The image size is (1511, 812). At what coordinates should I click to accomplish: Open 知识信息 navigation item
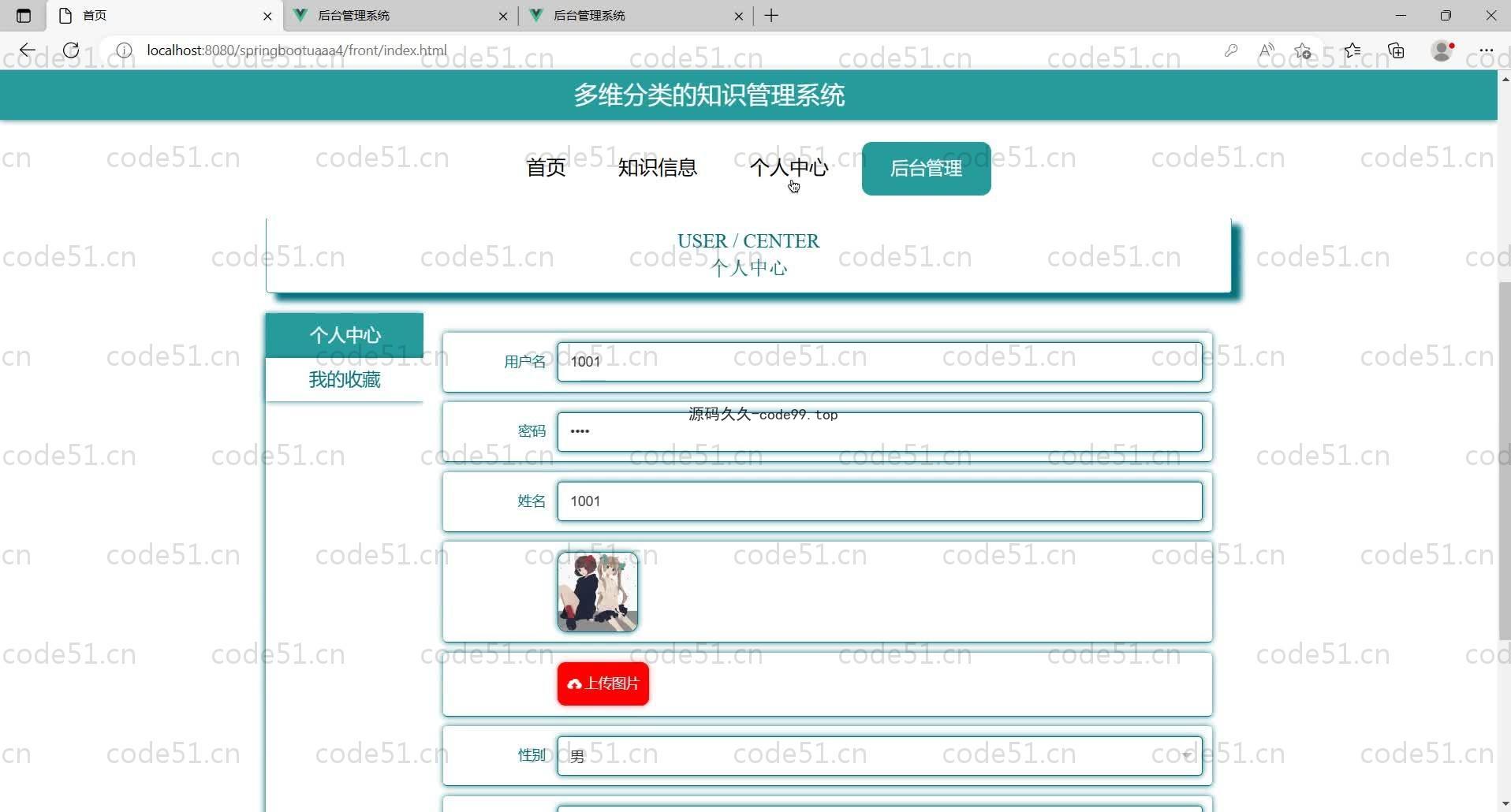(658, 168)
